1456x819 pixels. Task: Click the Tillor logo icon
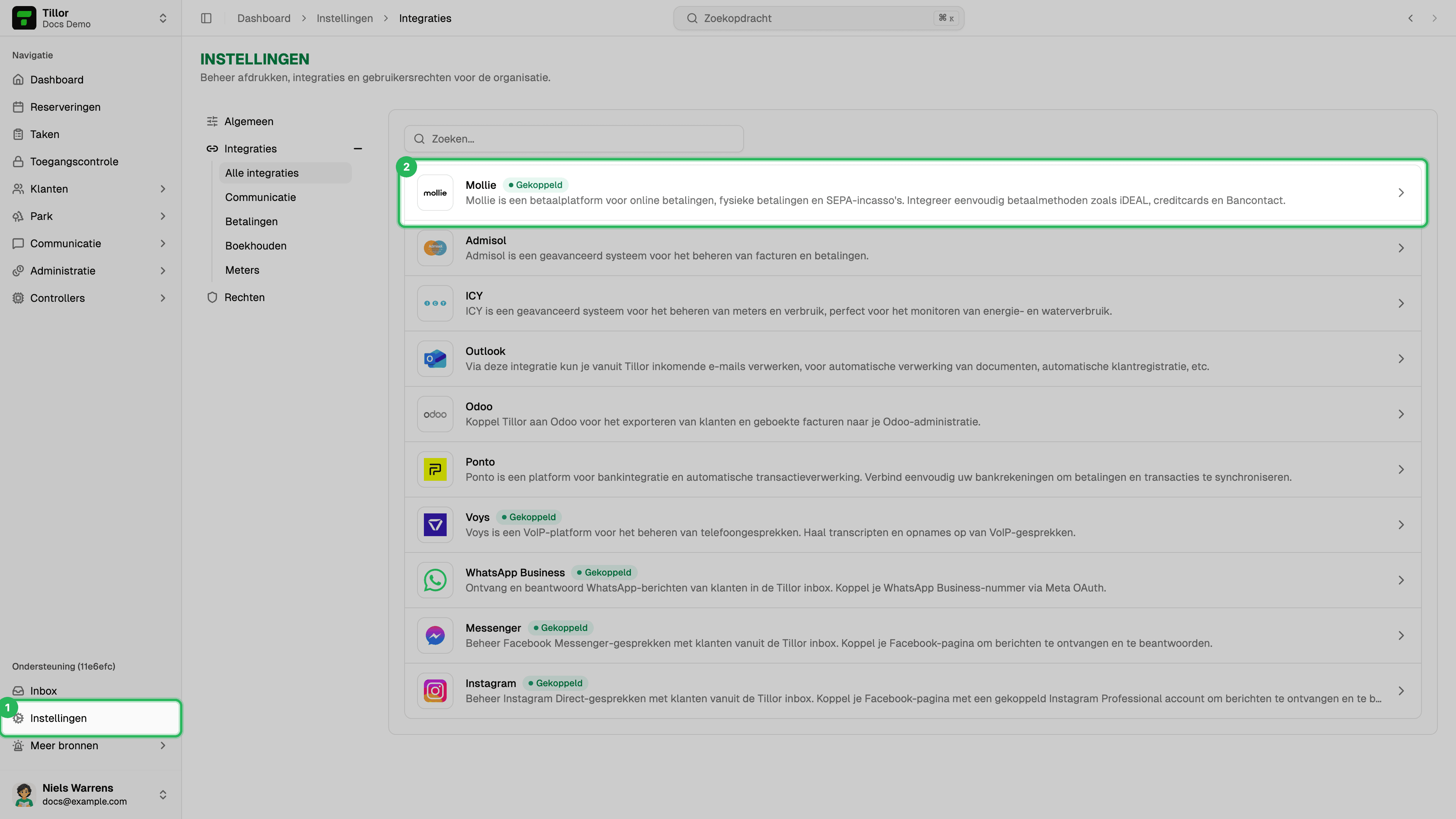click(x=24, y=18)
